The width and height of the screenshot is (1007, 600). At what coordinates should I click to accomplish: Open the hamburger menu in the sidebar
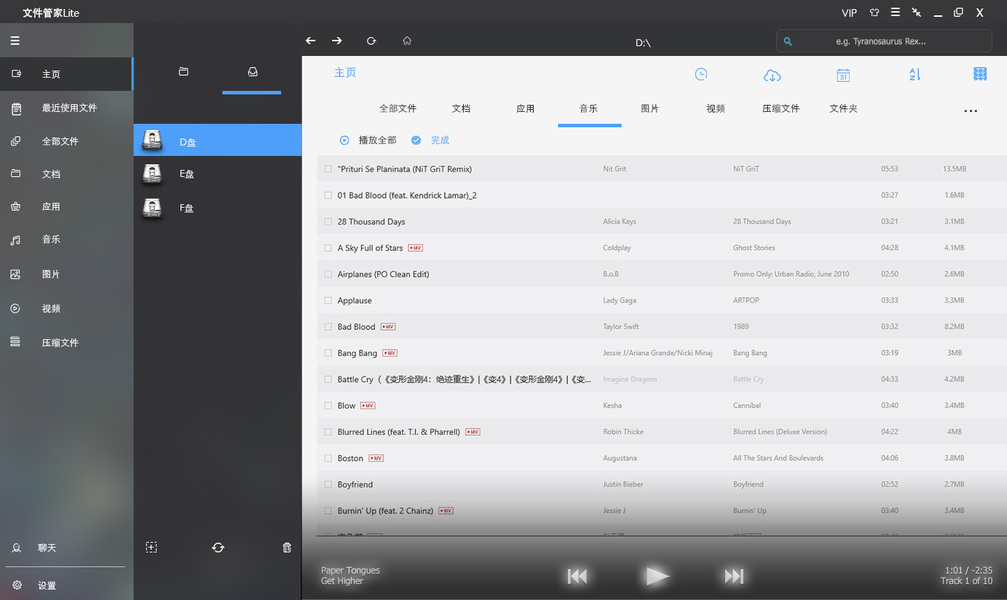tap(15, 40)
